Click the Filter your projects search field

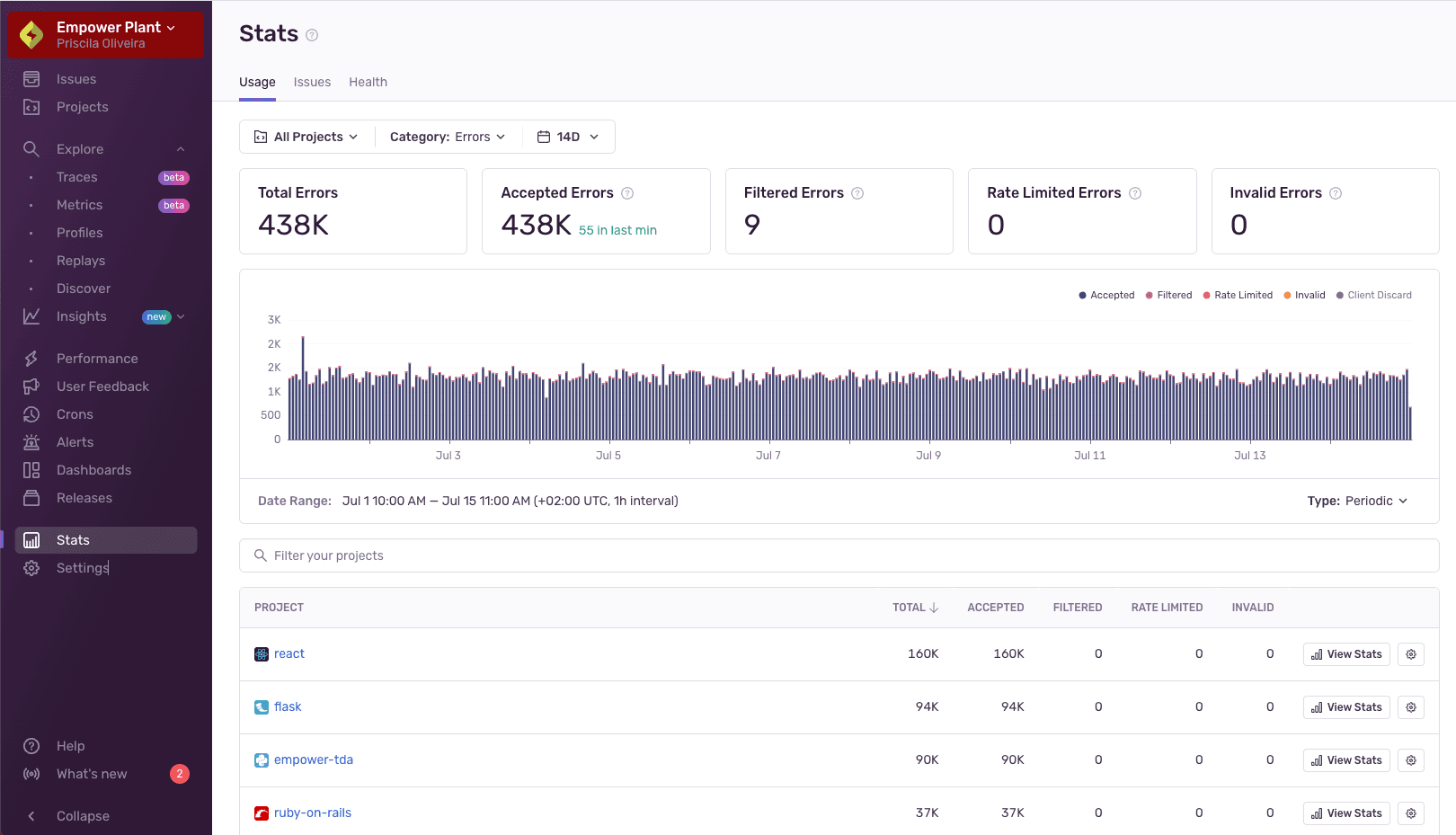coord(629,555)
